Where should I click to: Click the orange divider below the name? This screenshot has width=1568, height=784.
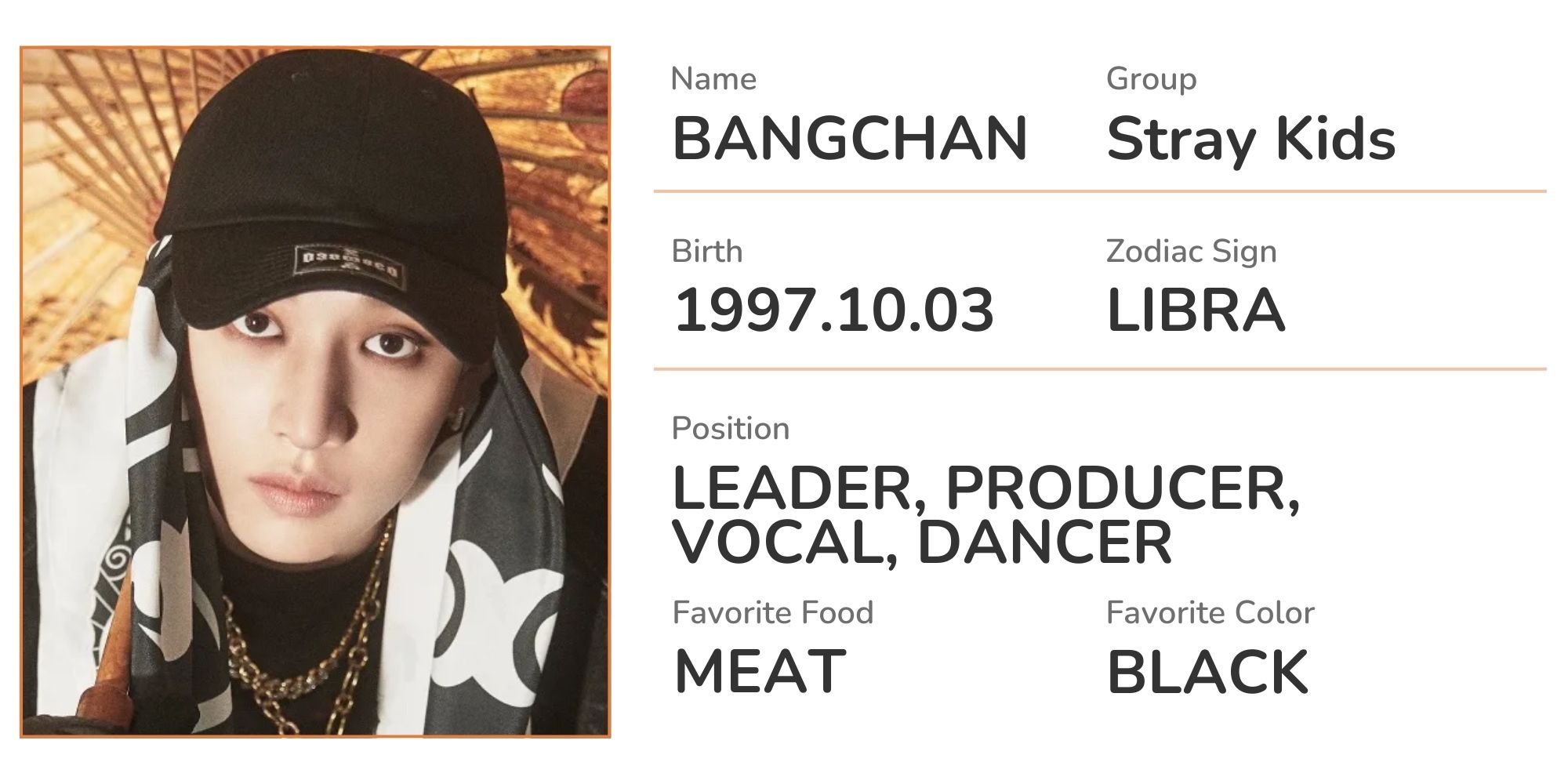[1100, 191]
